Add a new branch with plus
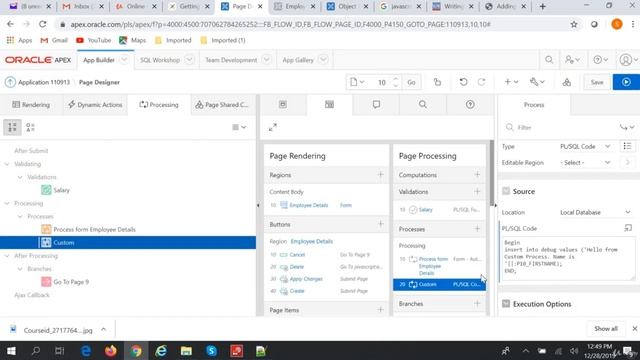This screenshot has height=360, width=640. (477, 304)
